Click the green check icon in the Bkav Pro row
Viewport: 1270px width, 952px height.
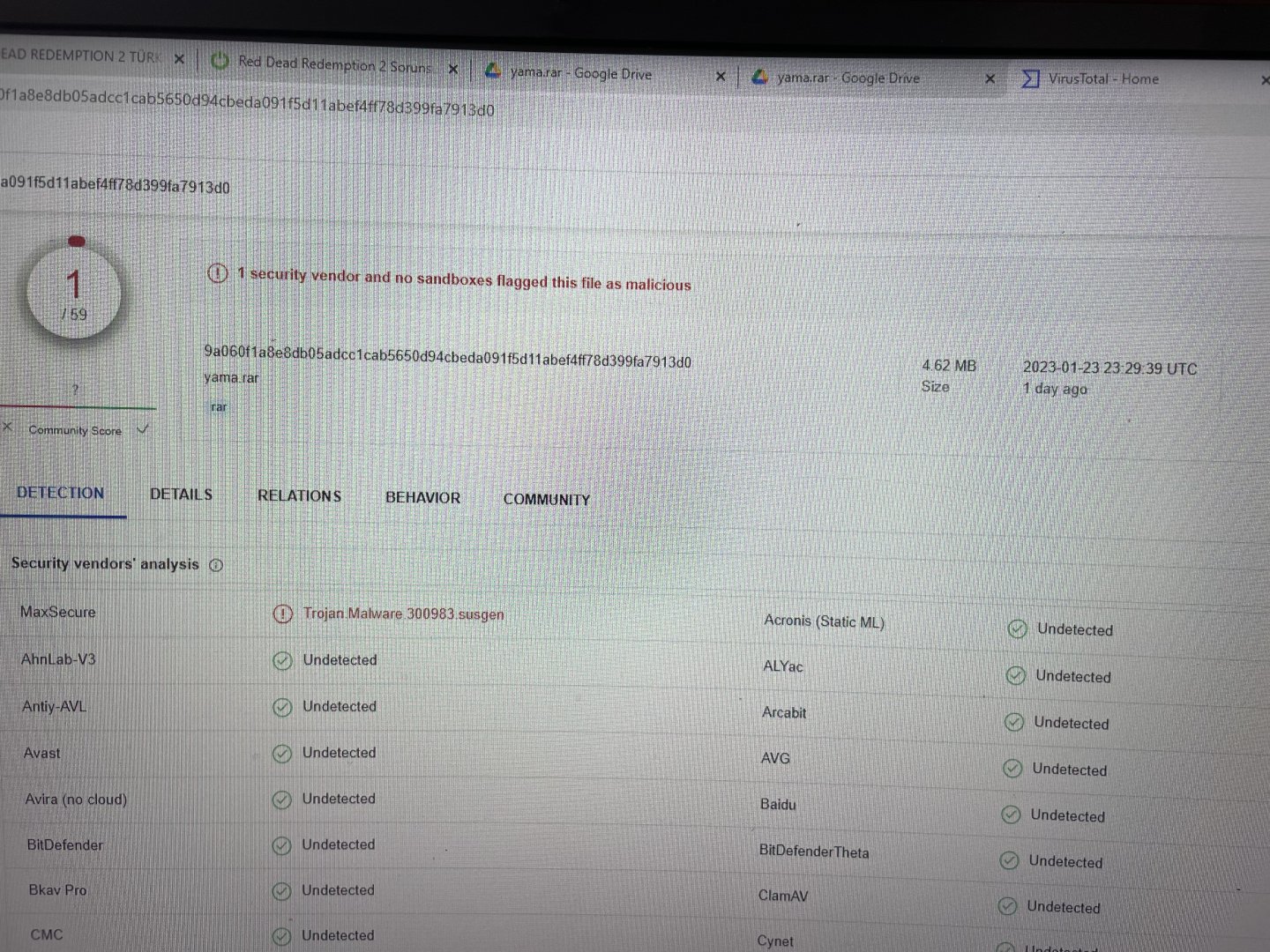tap(281, 891)
